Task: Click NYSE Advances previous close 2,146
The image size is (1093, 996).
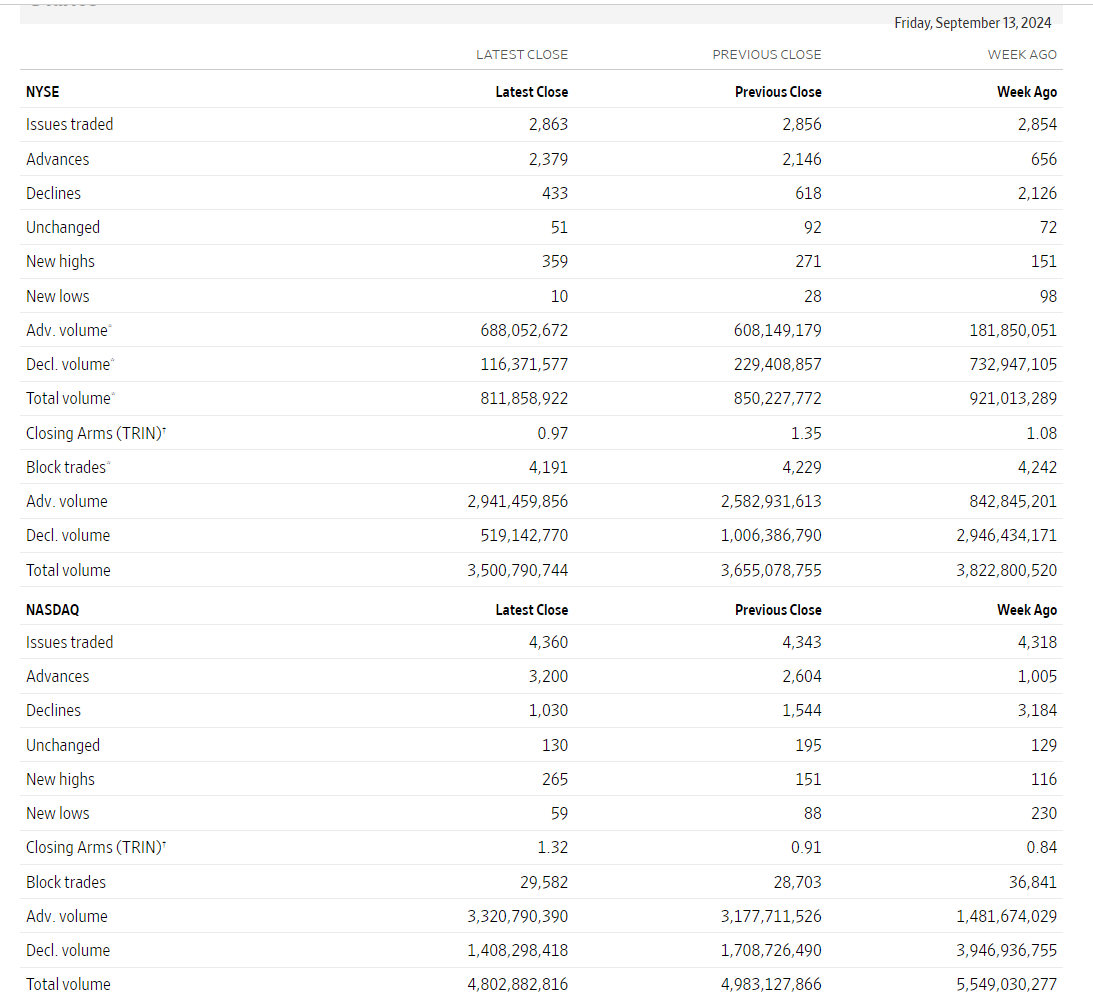Action: [802, 159]
